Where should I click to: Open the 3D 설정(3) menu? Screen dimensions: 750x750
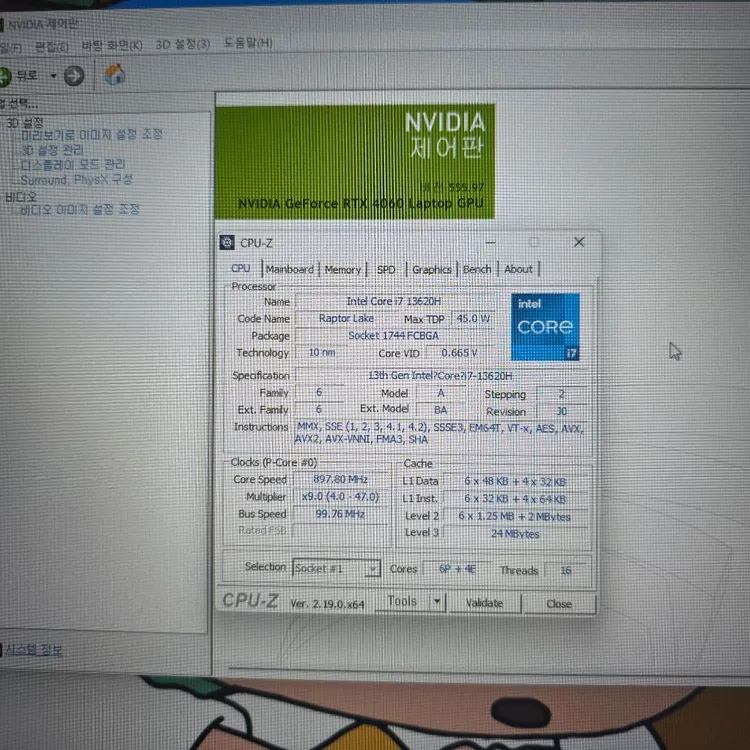[183, 44]
